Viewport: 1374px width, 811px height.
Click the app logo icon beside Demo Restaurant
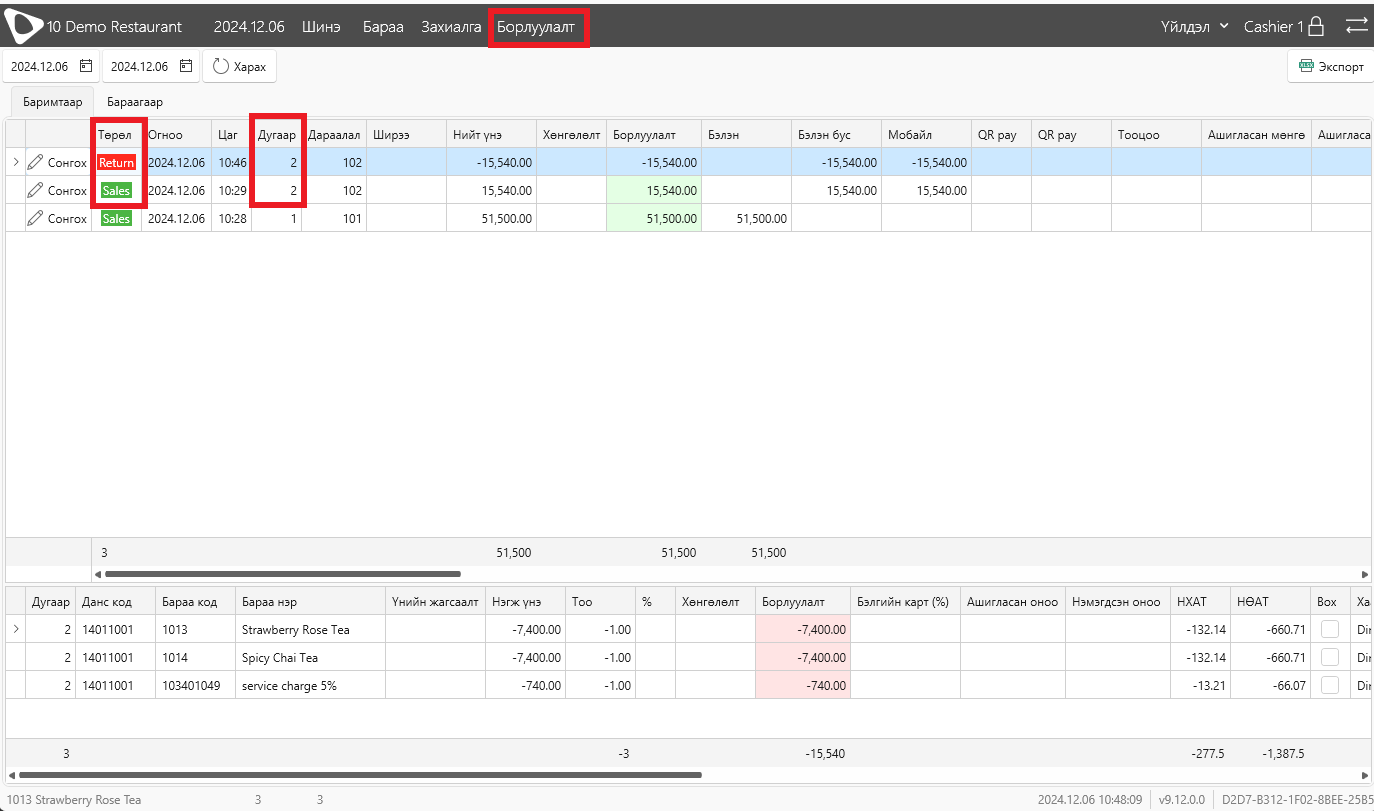coord(23,26)
